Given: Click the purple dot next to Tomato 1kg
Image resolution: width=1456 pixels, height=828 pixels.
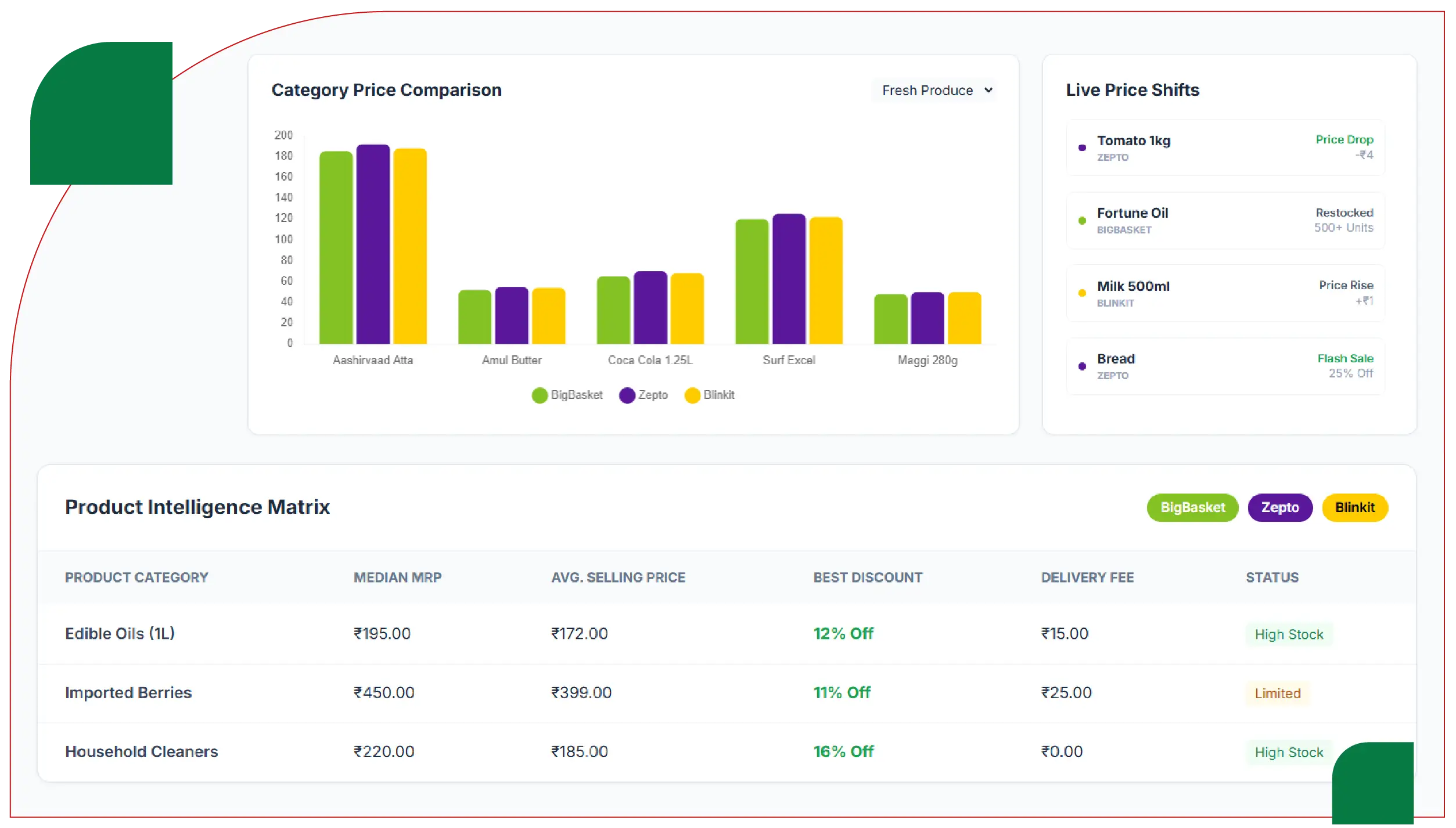Looking at the screenshot, I should pos(1082,148).
